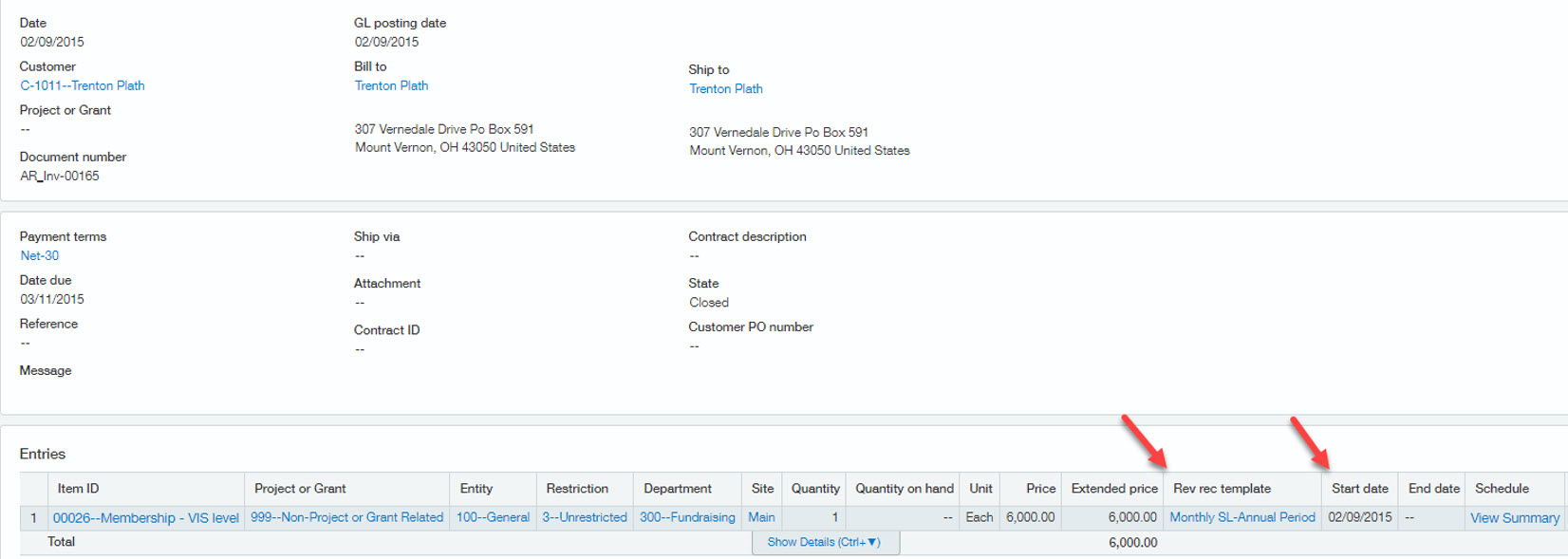
Task: Select row number 1 in Entries
Action: click(33, 517)
